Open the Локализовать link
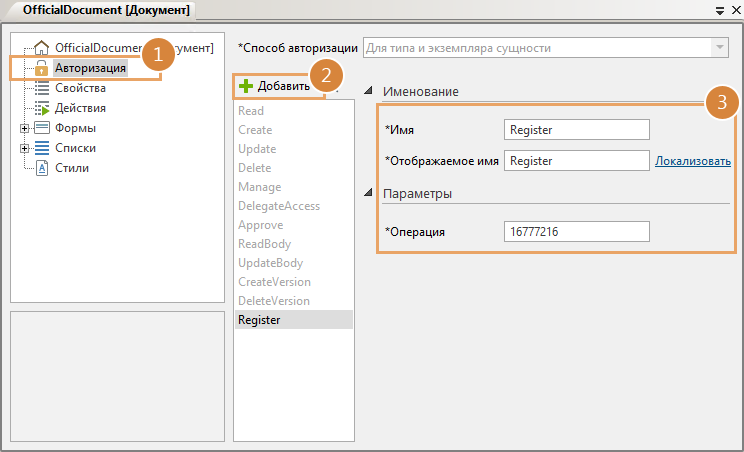This screenshot has width=744, height=452. (692, 161)
